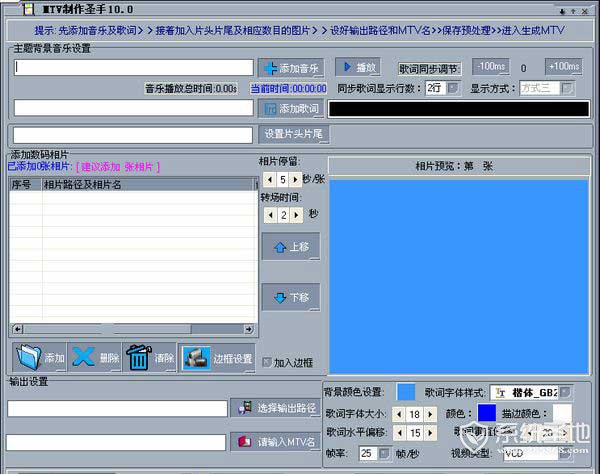Pick the 描边颜色 white swatch
This screenshot has width=600, height=474.
point(562,413)
